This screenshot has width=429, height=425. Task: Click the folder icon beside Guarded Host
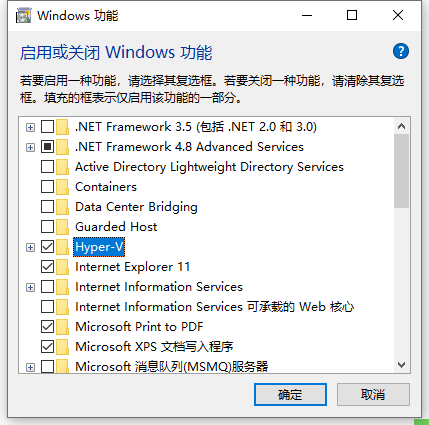tap(62, 227)
